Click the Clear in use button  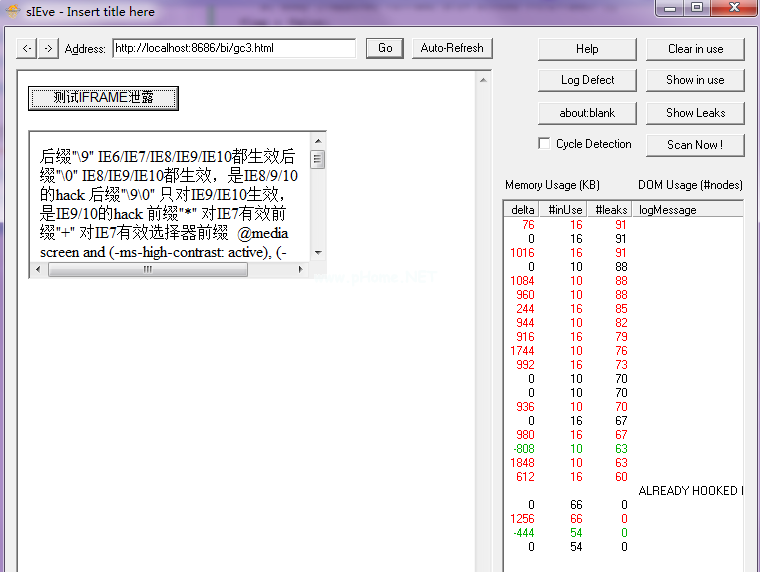(x=695, y=49)
